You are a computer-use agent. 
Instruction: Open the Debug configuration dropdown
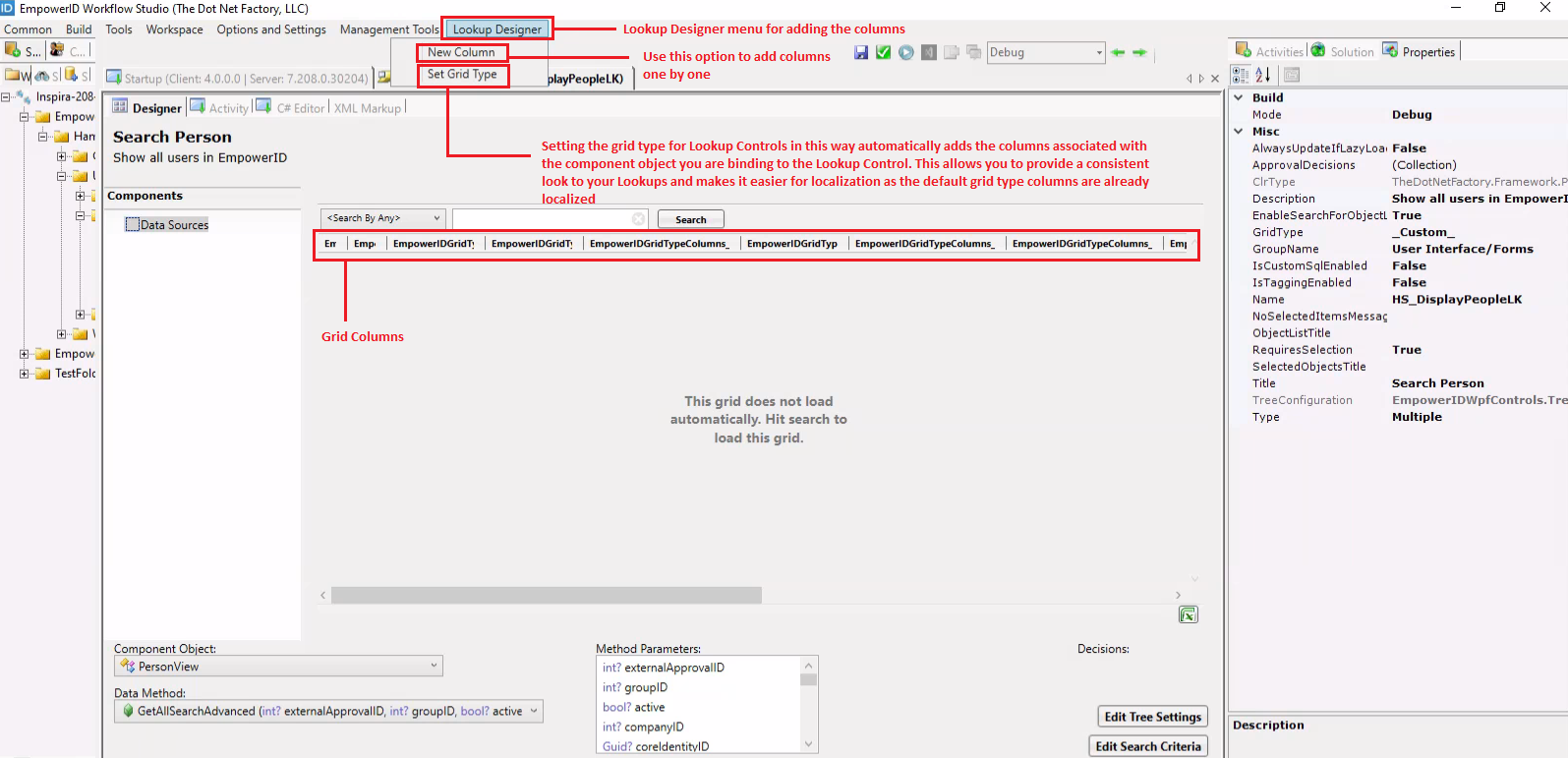(1047, 52)
